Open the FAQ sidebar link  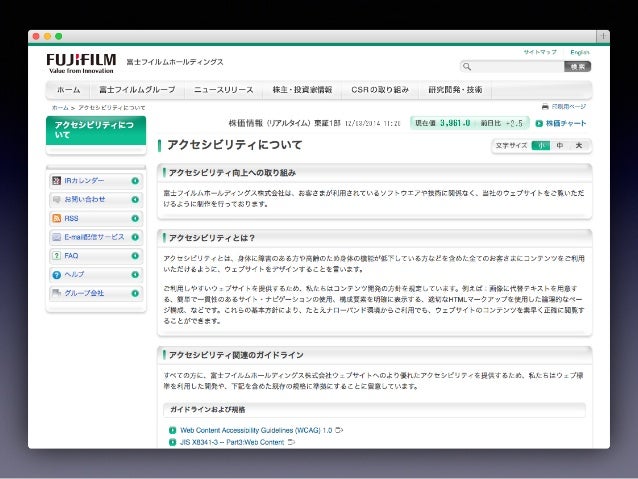pos(71,256)
